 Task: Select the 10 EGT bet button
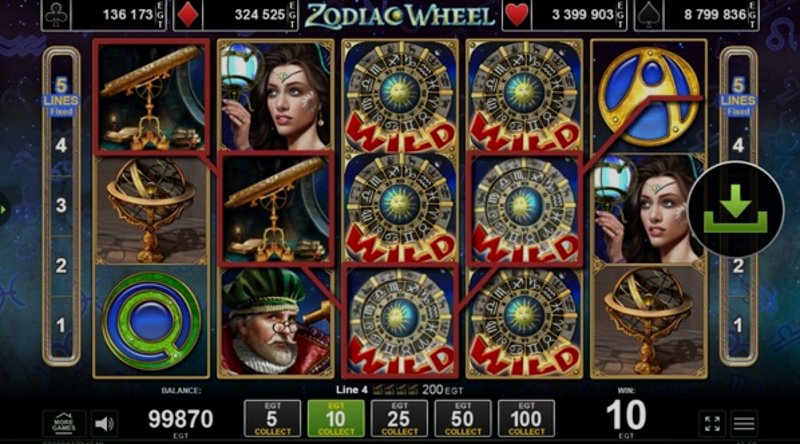click(x=336, y=418)
